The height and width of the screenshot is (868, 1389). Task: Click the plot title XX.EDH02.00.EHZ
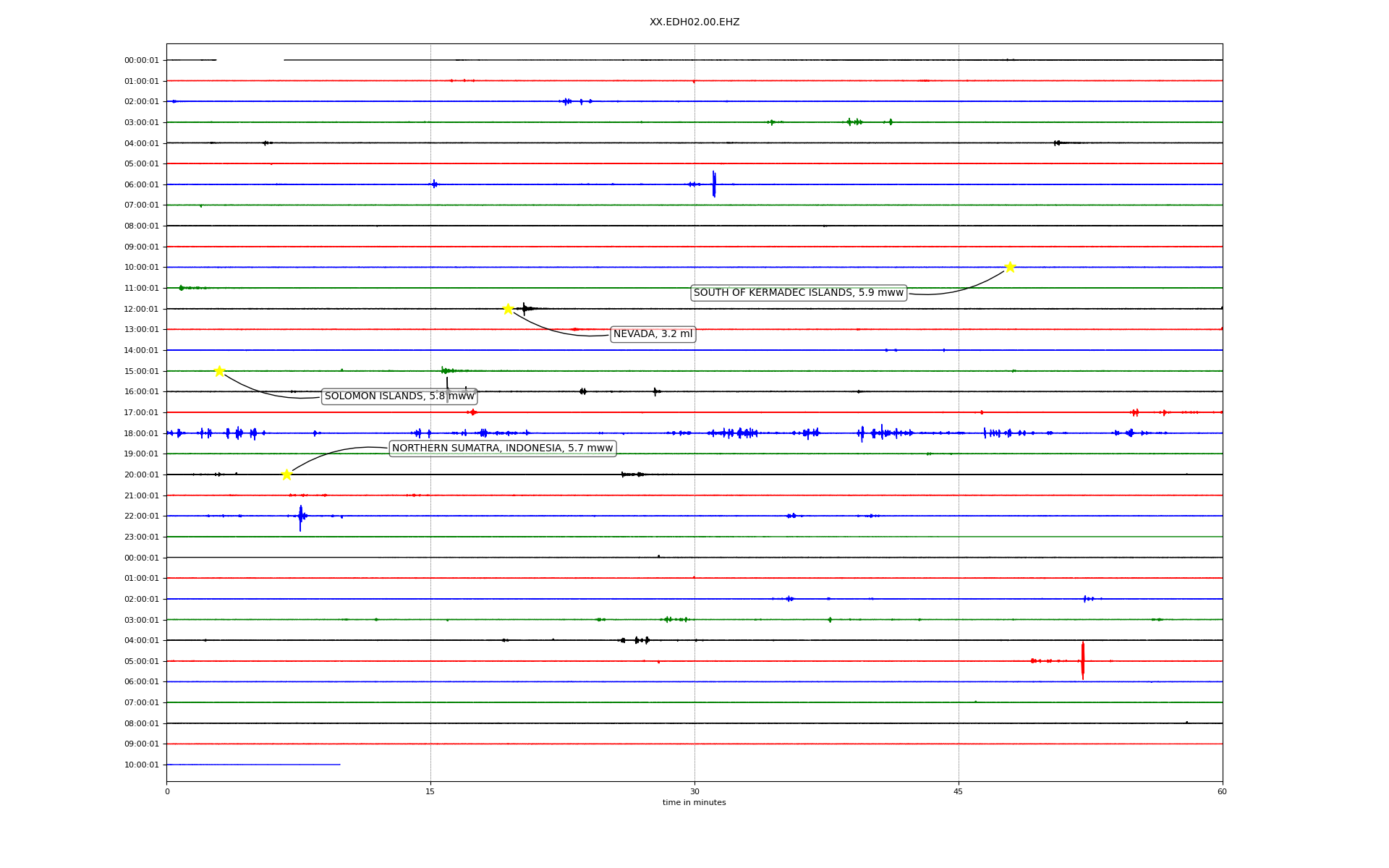[x=694, y=22]
